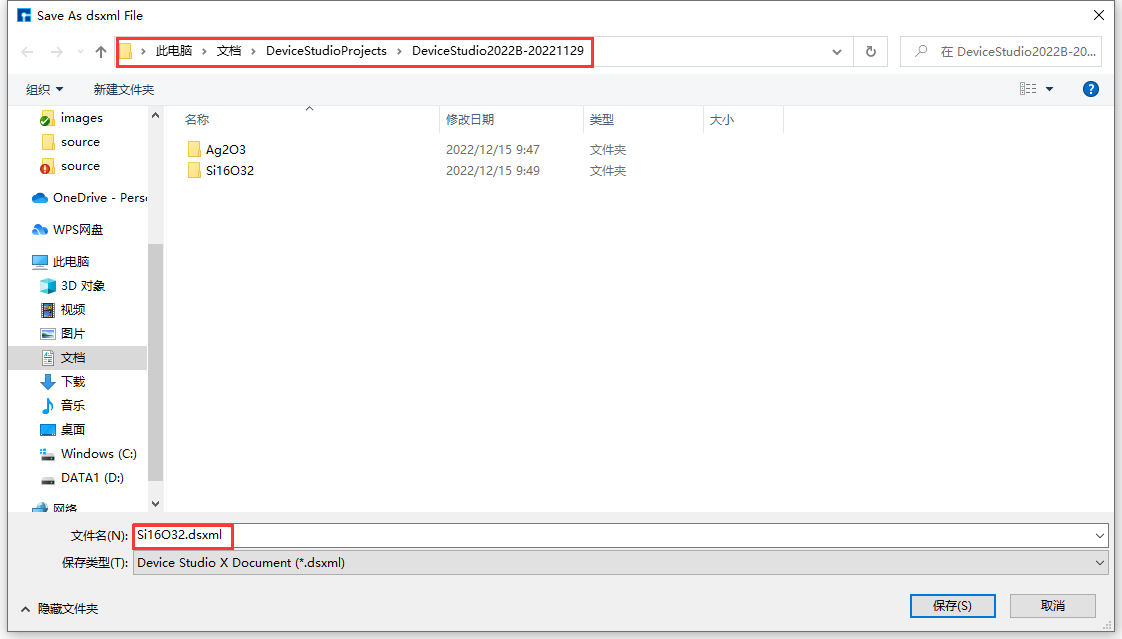
Task: Open the 组织 menu
Action: 44,90
